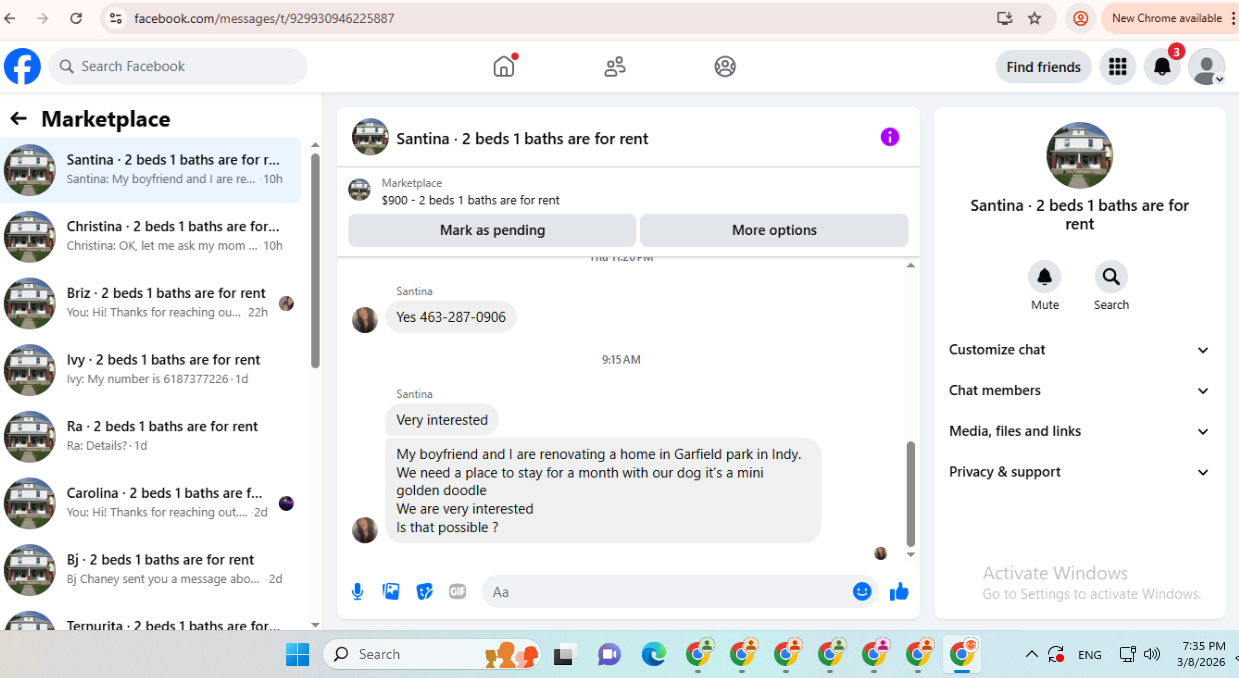The height and width of the screenshot is (678, 1239).
Task: Bookmark this page with the star icon
Action: (x=1035, y=18)
